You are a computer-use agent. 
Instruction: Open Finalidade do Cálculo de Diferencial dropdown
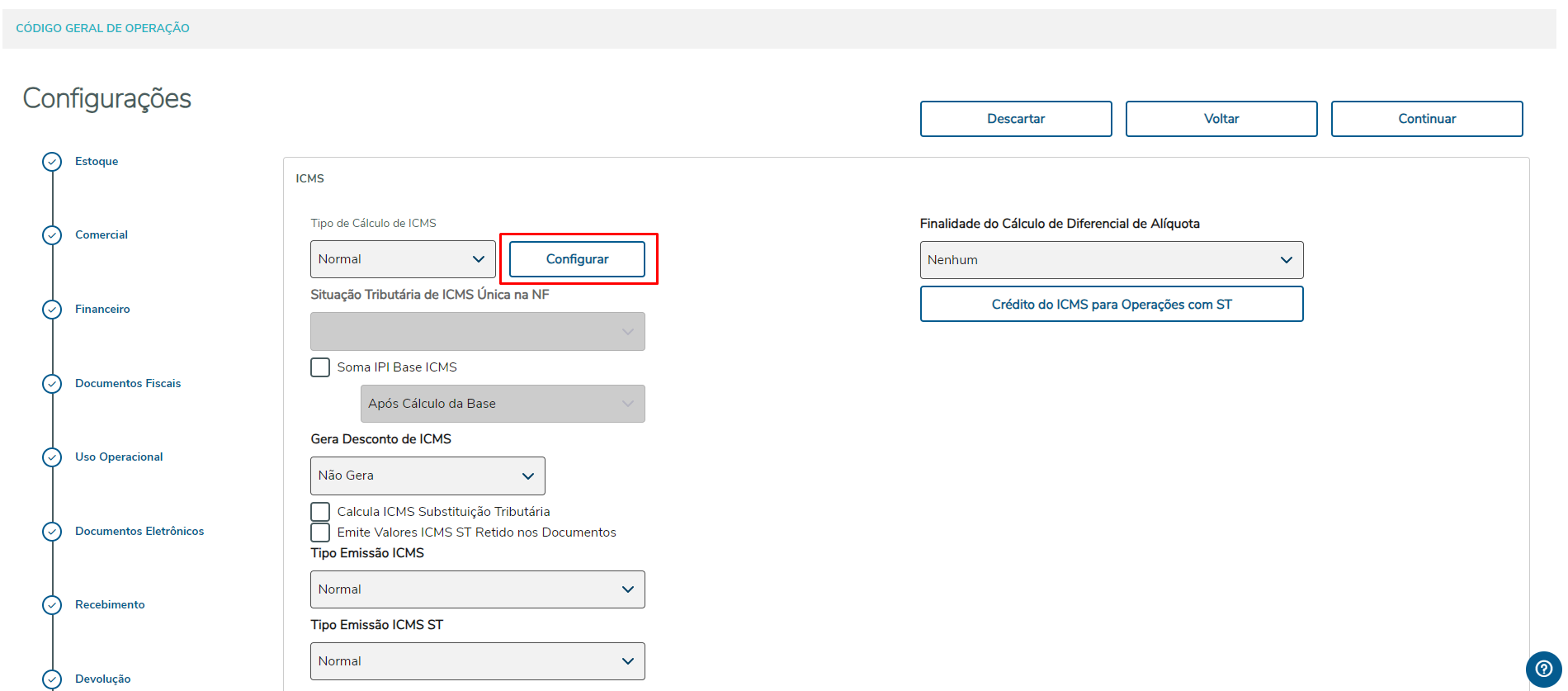coord(1111,260)
